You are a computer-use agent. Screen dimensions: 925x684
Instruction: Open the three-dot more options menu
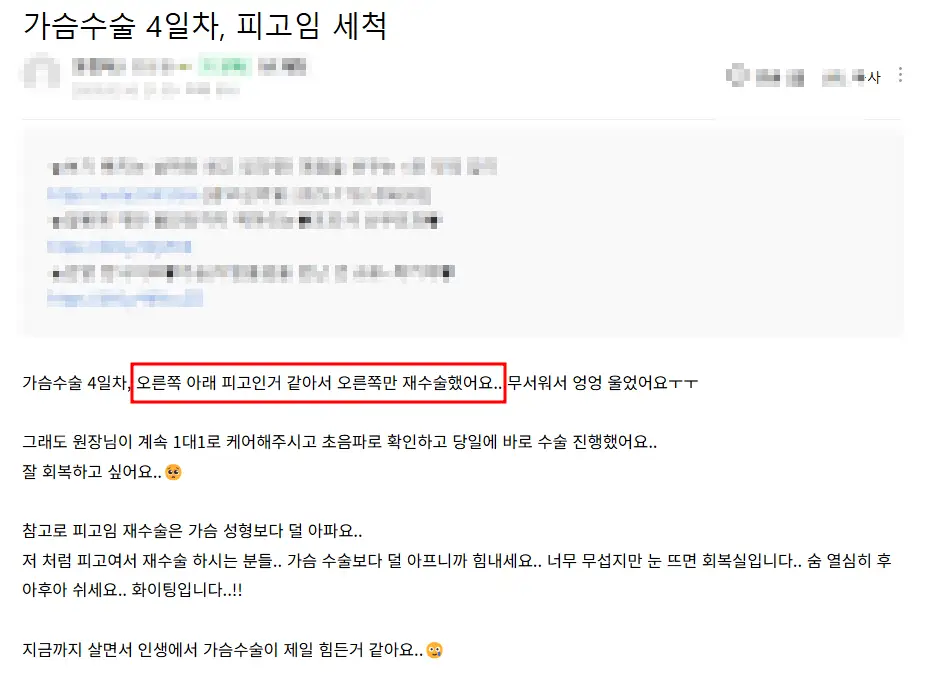pyautogui.click(x=900, y=74)
